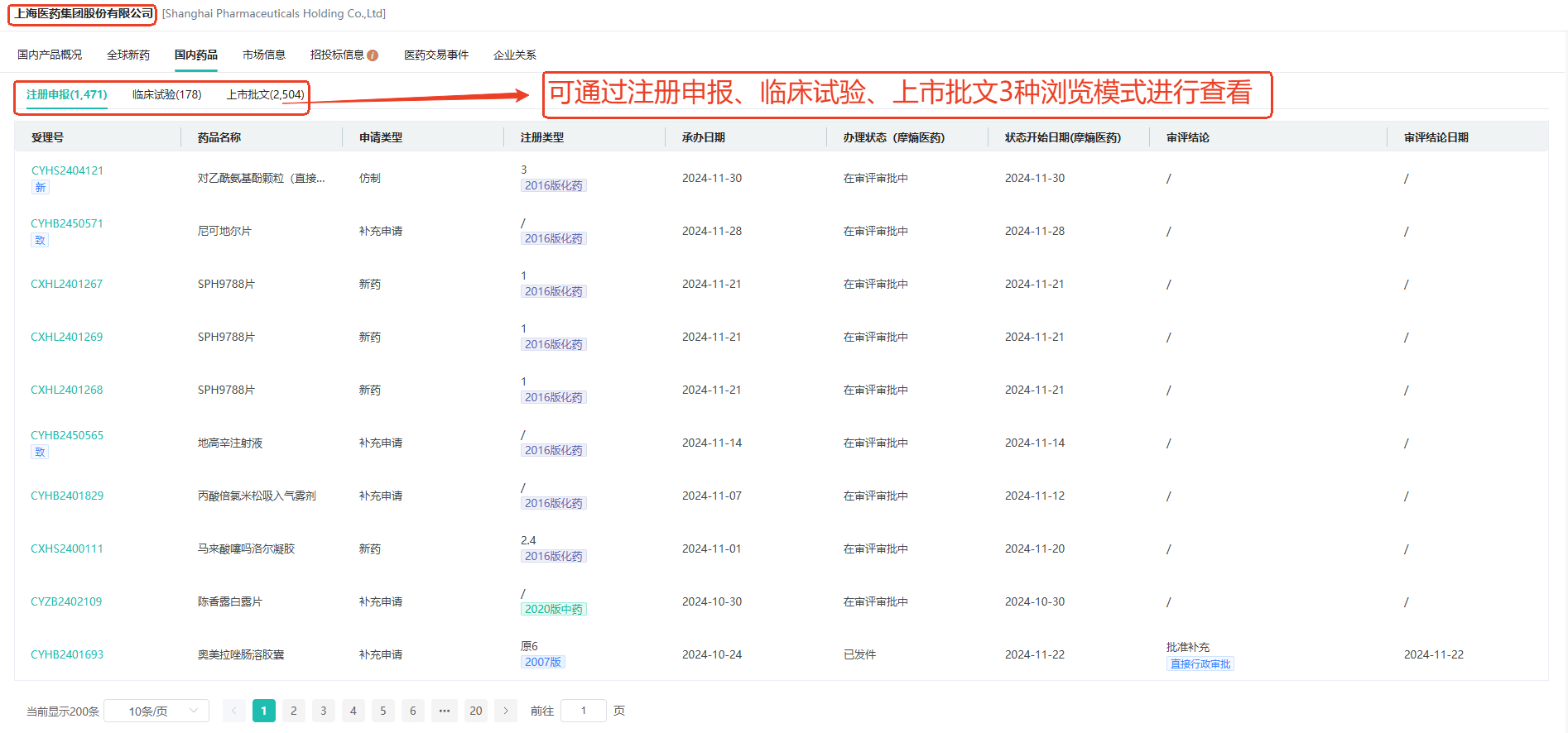This screenshot has height=733, width=1568.
Task: Click the 2007版 tag
Action: pyautogui.click(x=542, y=663)
